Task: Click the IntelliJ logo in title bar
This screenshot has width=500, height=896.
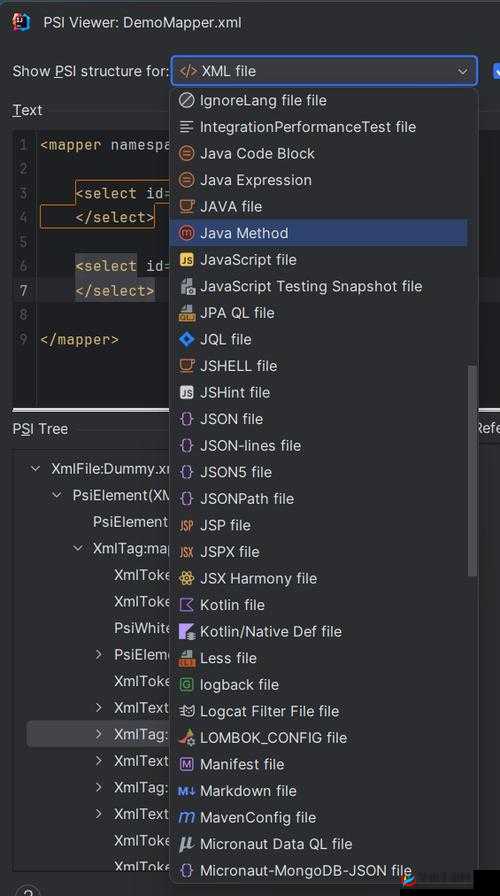Action: coord(21,22)
